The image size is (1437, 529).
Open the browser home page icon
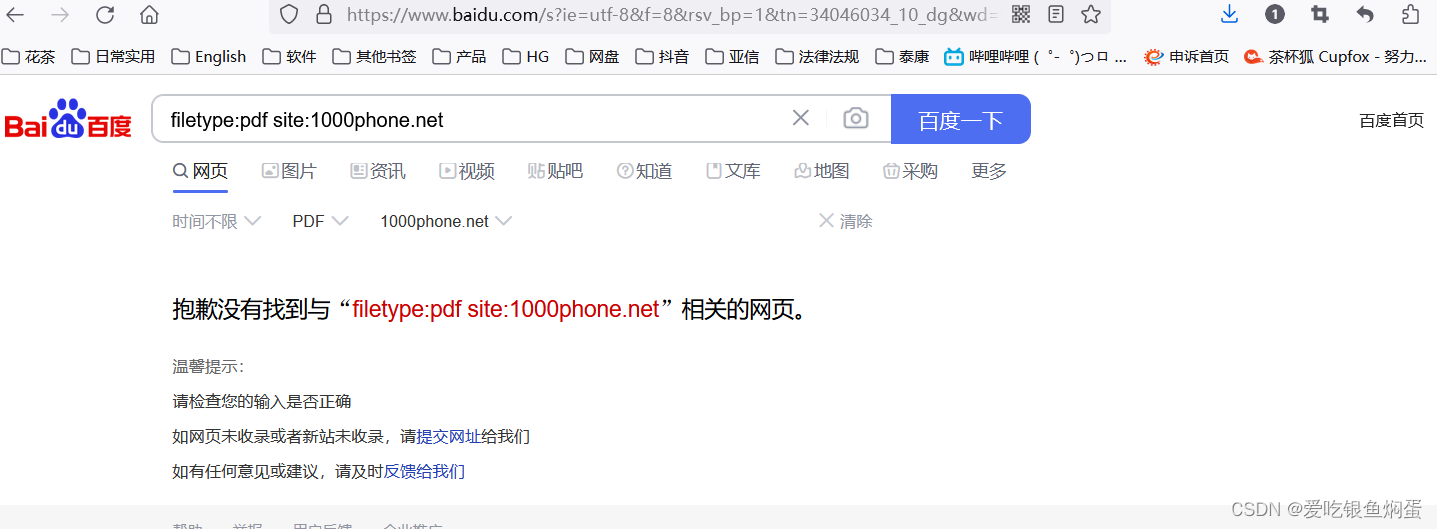pyautogui.click(x=149, y=14)
